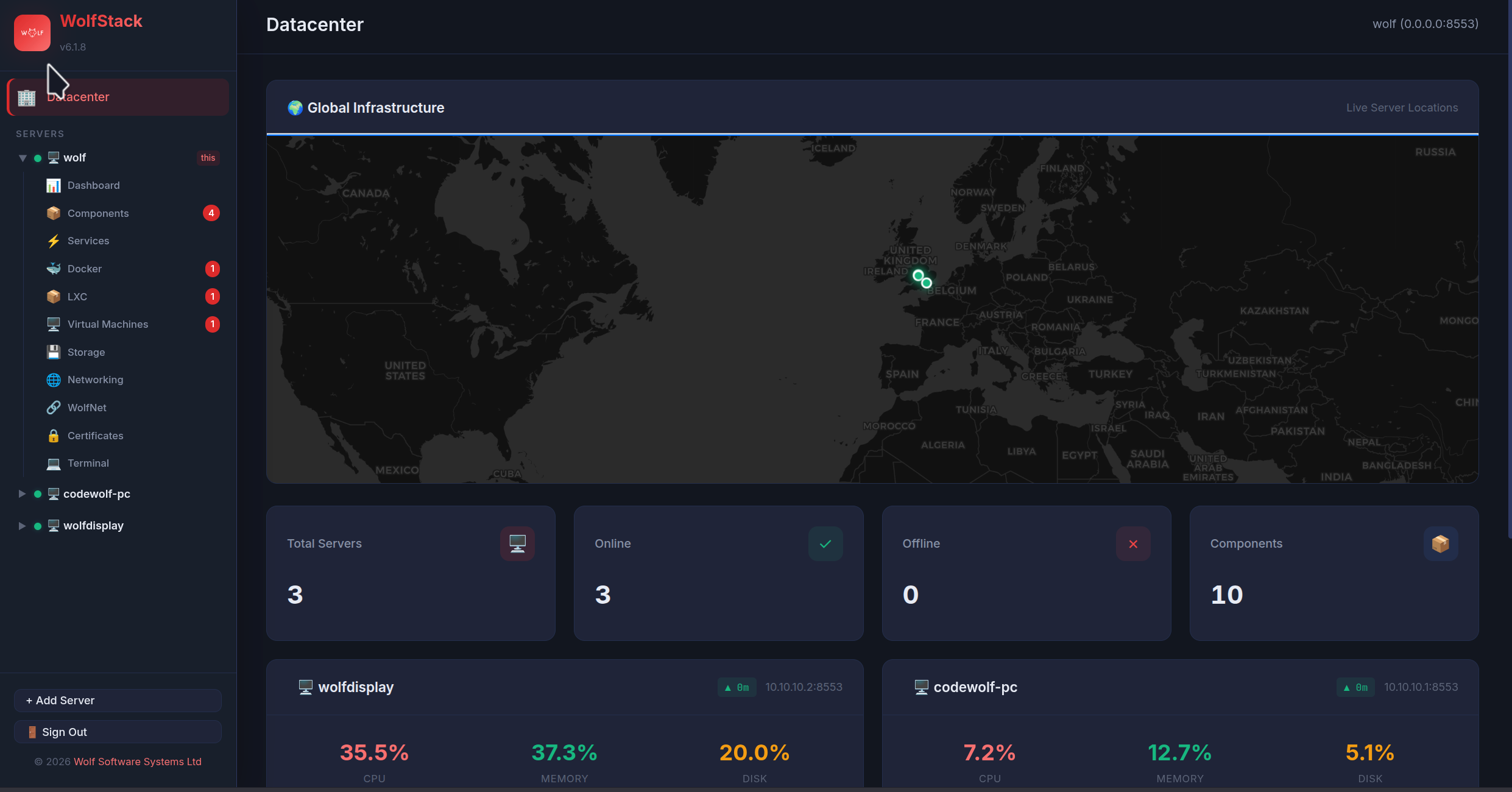This screenshot has width=1512, height=792.
Task: Click the Offline card red X icon
Action: coord(1133,543)
